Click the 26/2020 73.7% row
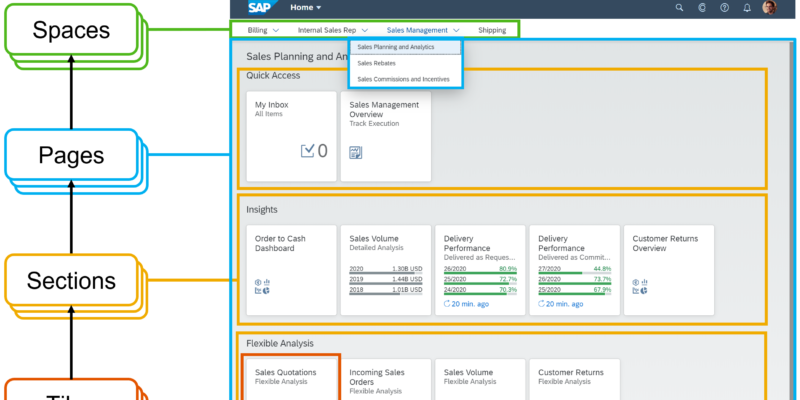This screenshot has height=400, width=800. tap(574, 280)
